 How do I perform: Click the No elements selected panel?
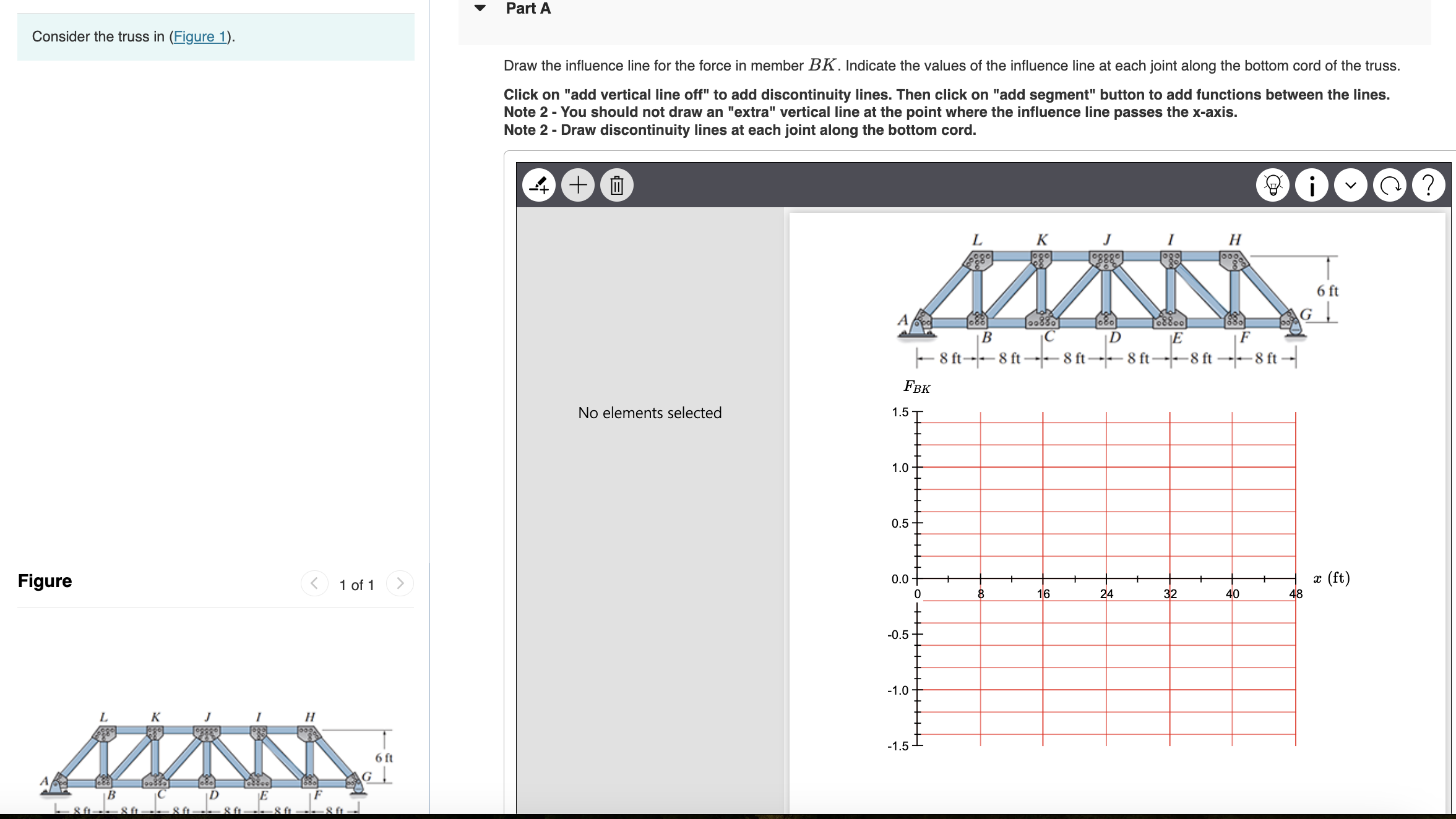coord(649,413)
